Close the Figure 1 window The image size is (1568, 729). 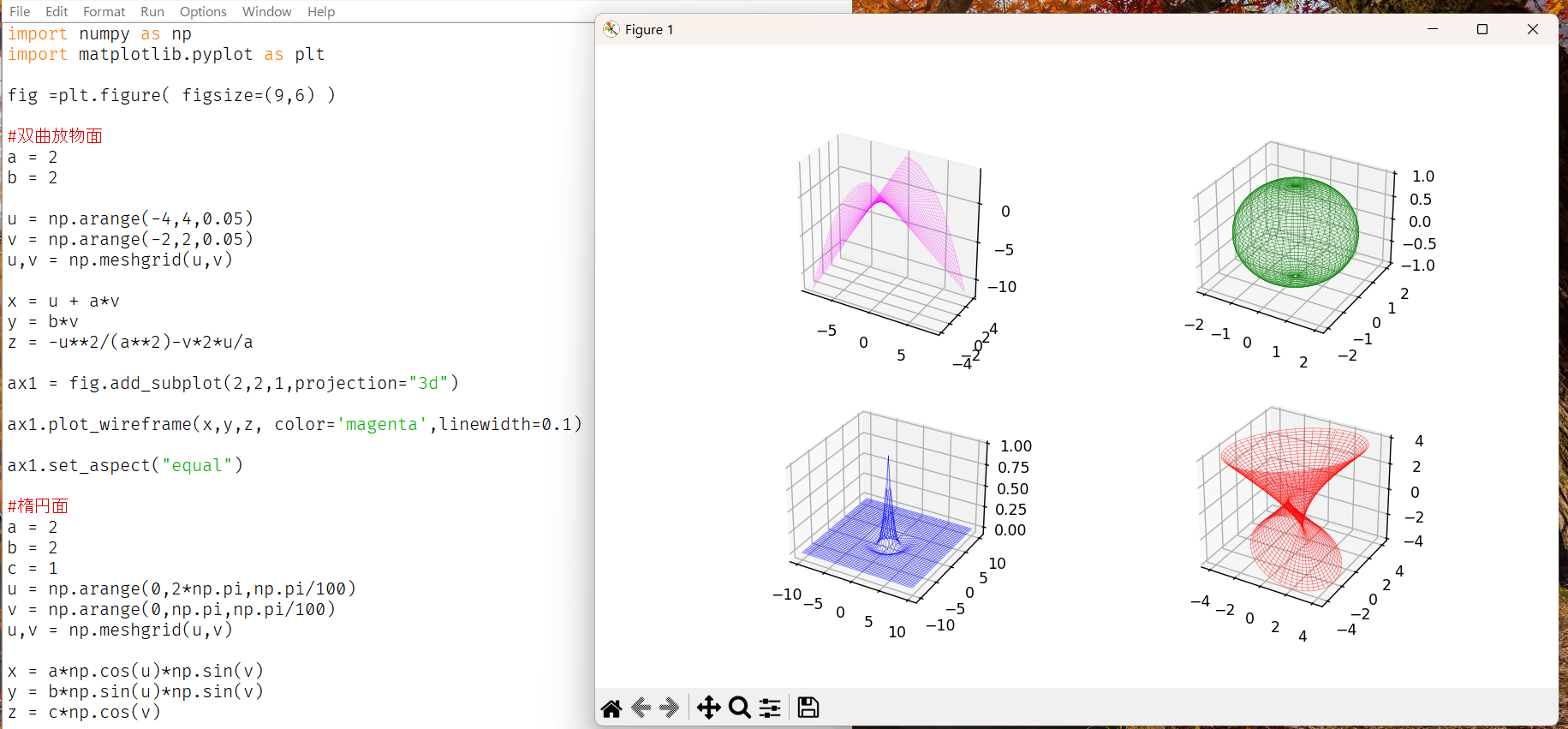[1533, 29]
